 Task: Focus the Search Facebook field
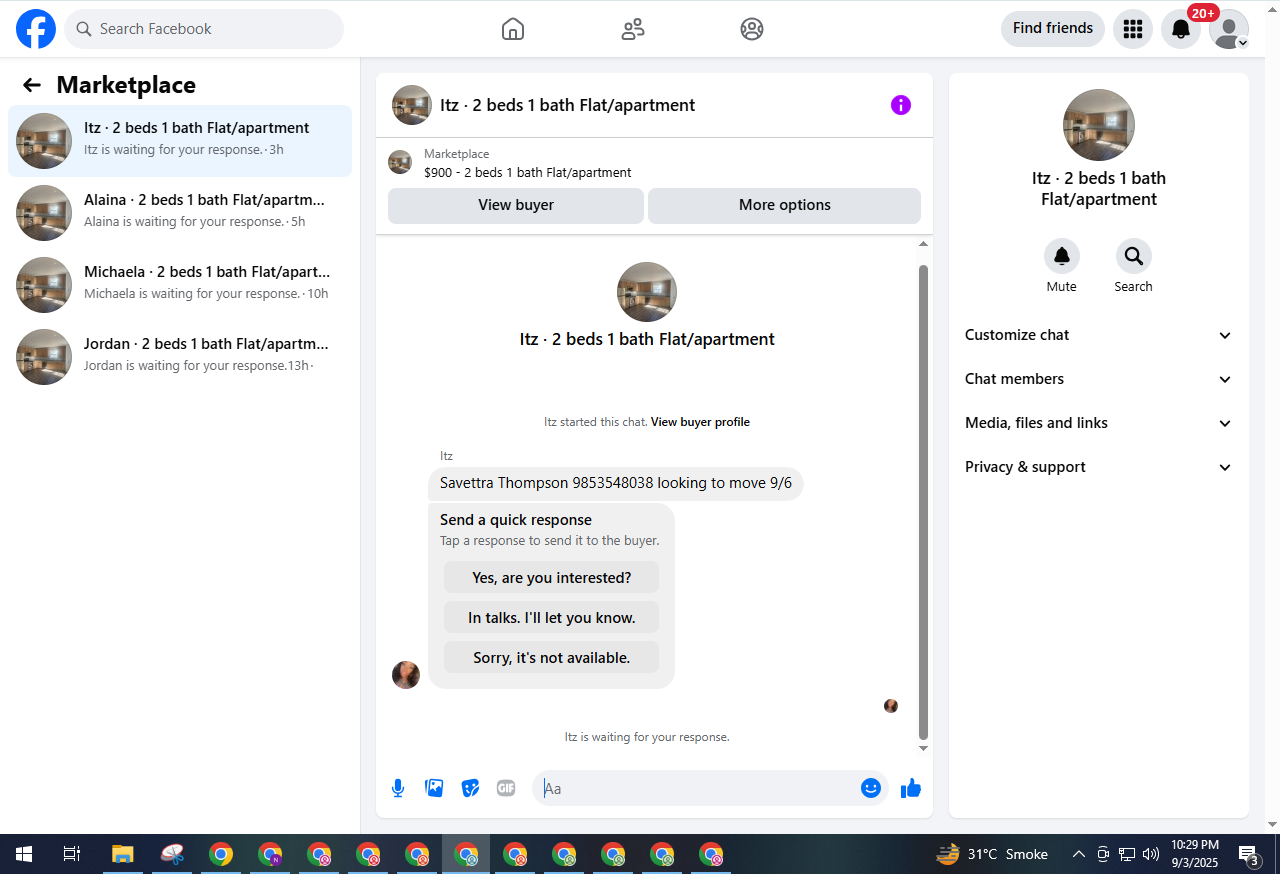(204, 29)
